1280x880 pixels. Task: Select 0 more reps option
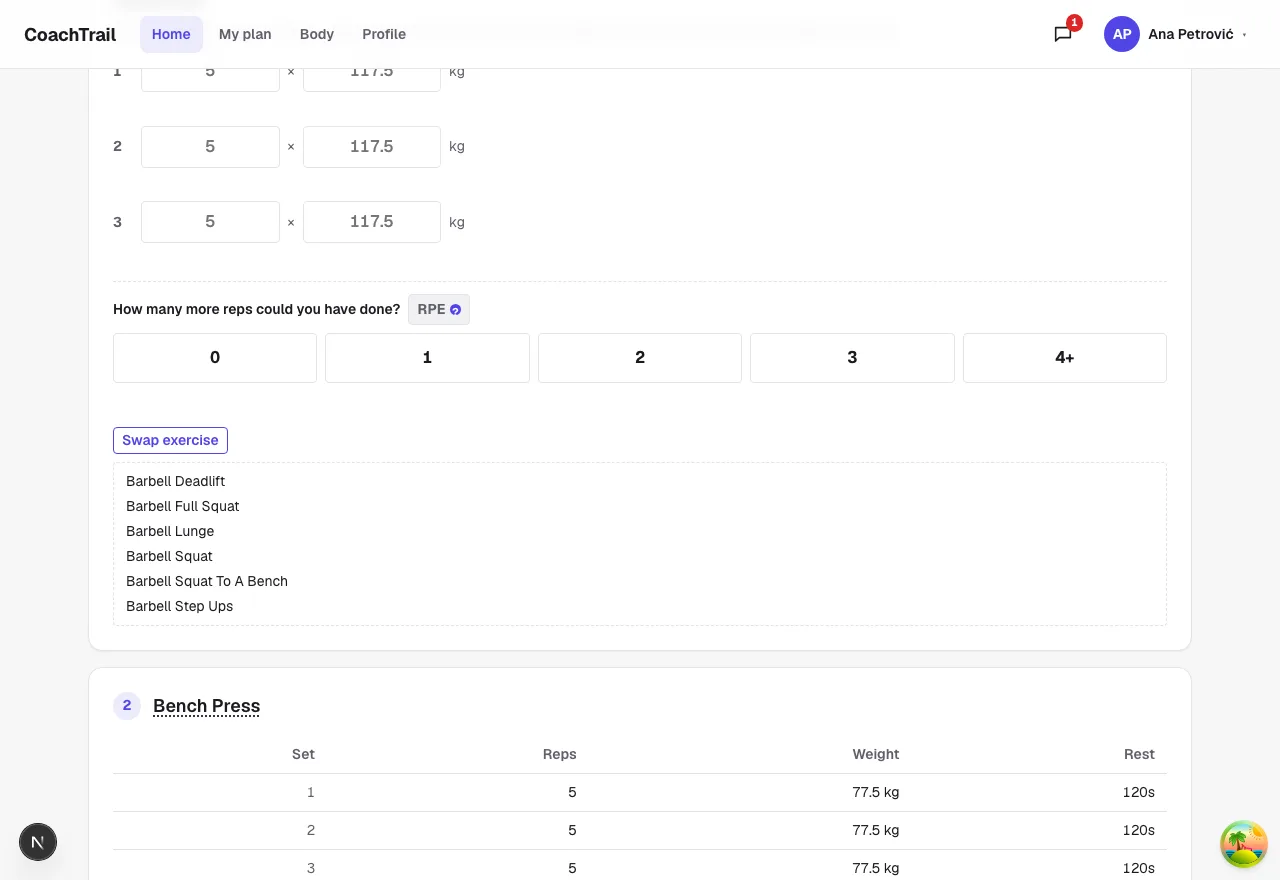[x=215, y=358]
